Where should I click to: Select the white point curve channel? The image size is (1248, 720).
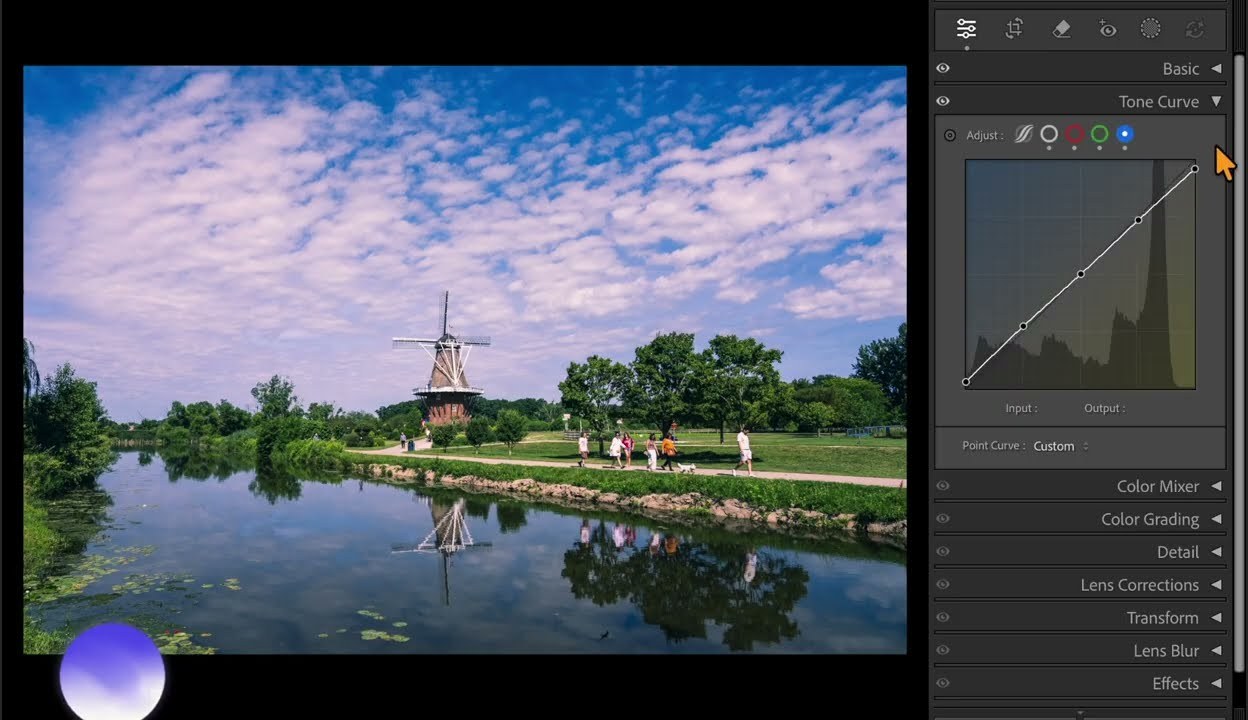[x=1049, y=134]
